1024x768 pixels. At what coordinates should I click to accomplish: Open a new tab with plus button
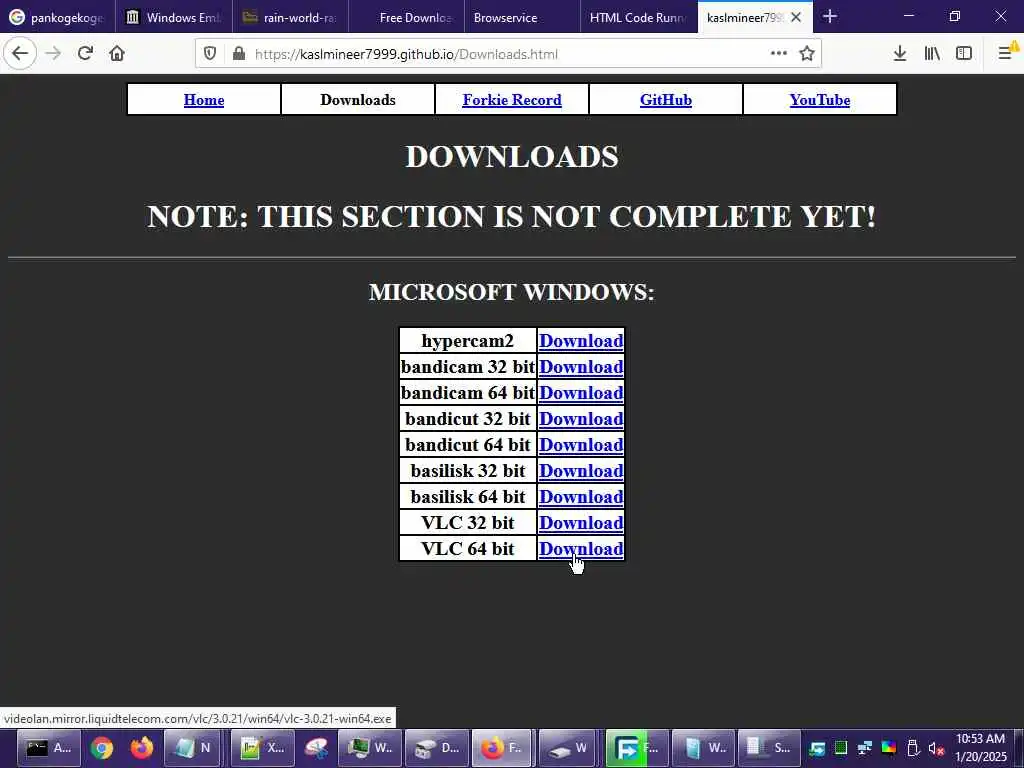[x=829, y=16]
